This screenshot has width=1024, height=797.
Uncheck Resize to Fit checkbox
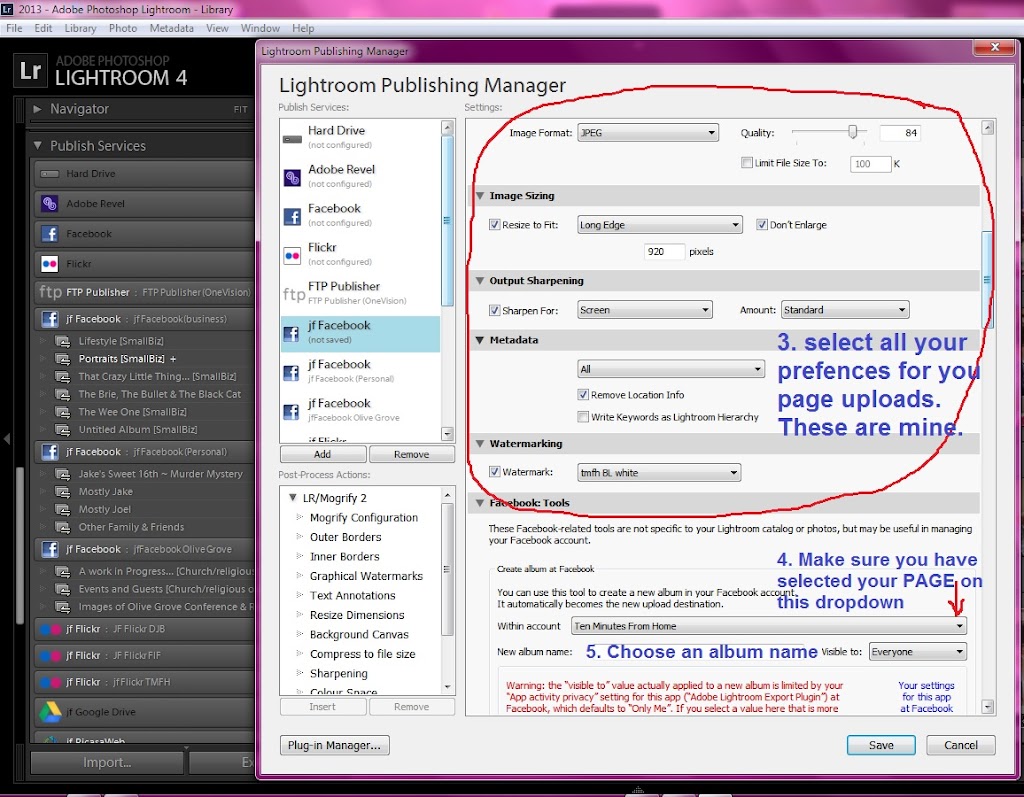(494, 225)
